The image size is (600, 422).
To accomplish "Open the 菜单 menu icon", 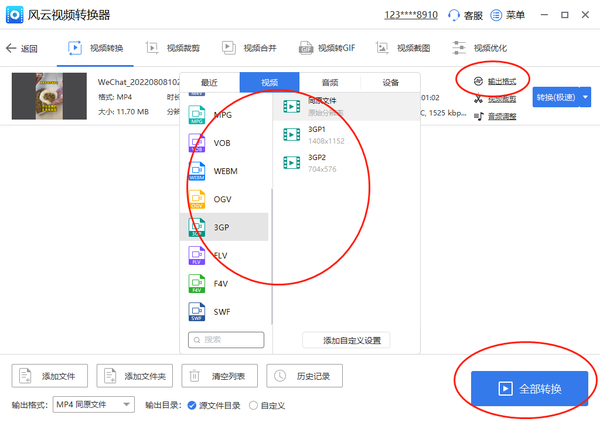I will pyautogui.click(x=496, y=15).
